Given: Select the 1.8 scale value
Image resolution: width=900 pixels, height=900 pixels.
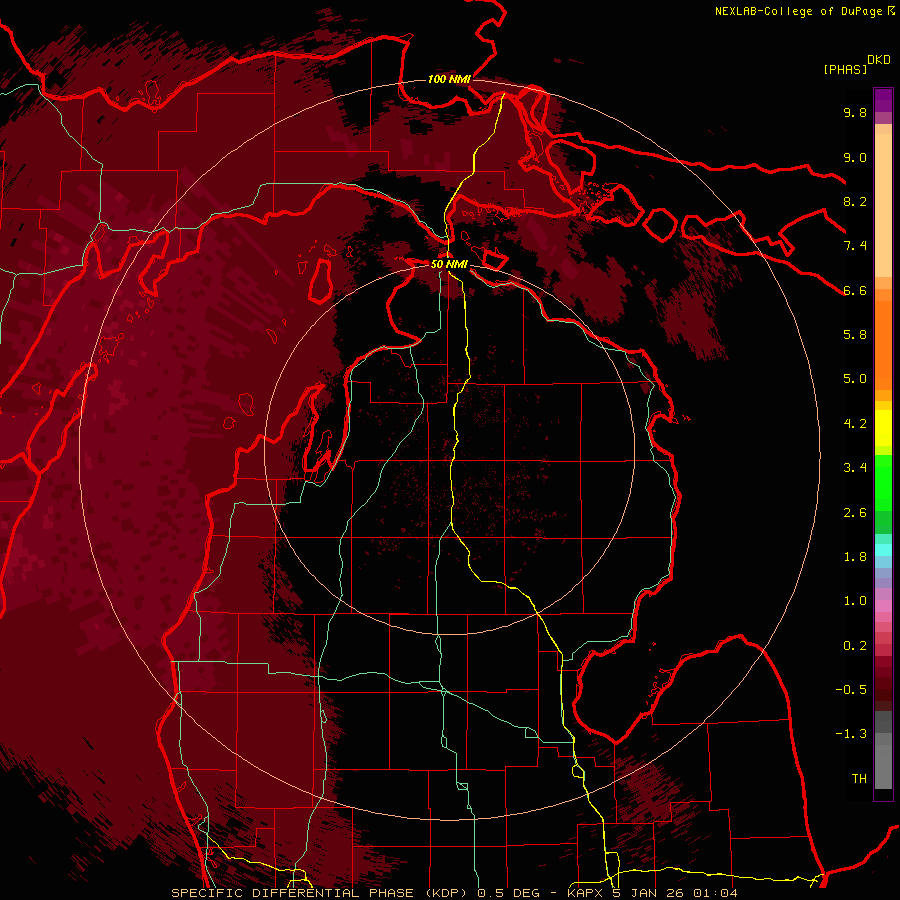Looking at the screenshot, I should click(855, 557).
